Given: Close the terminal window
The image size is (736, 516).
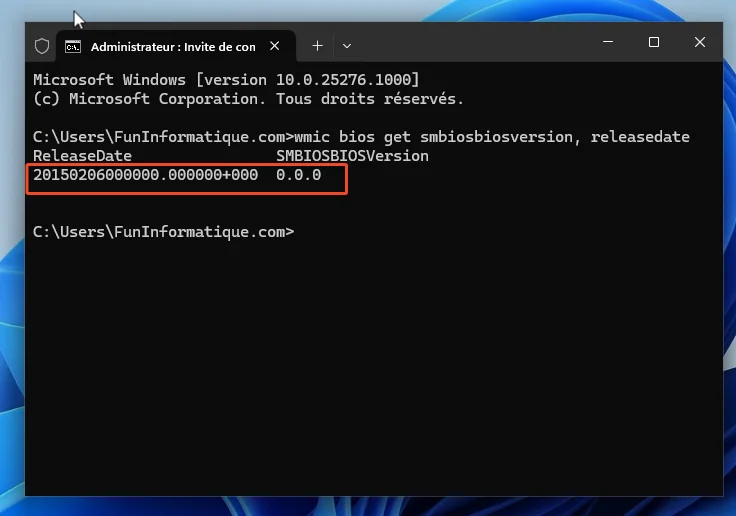Looking at the screenshot, I should click(700, 42).
